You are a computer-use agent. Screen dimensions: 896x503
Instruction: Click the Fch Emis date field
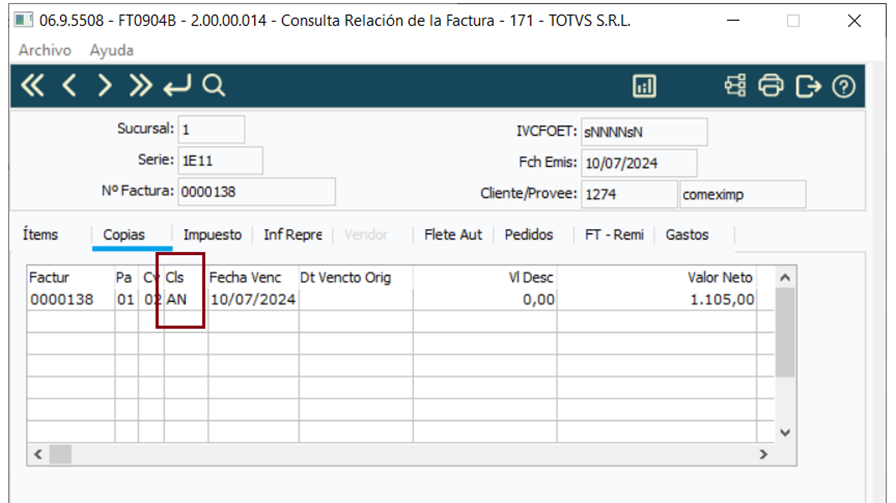[x=639, y=163]
